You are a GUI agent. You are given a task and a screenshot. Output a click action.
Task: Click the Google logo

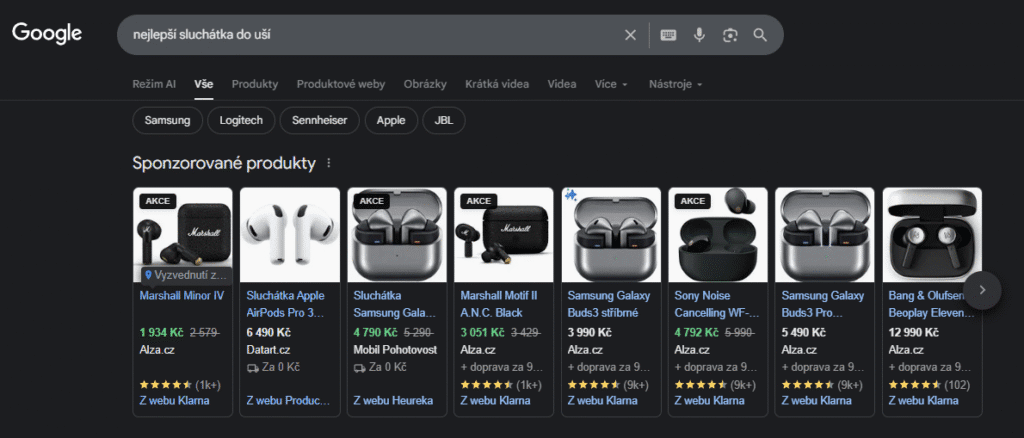click(47, 34)
